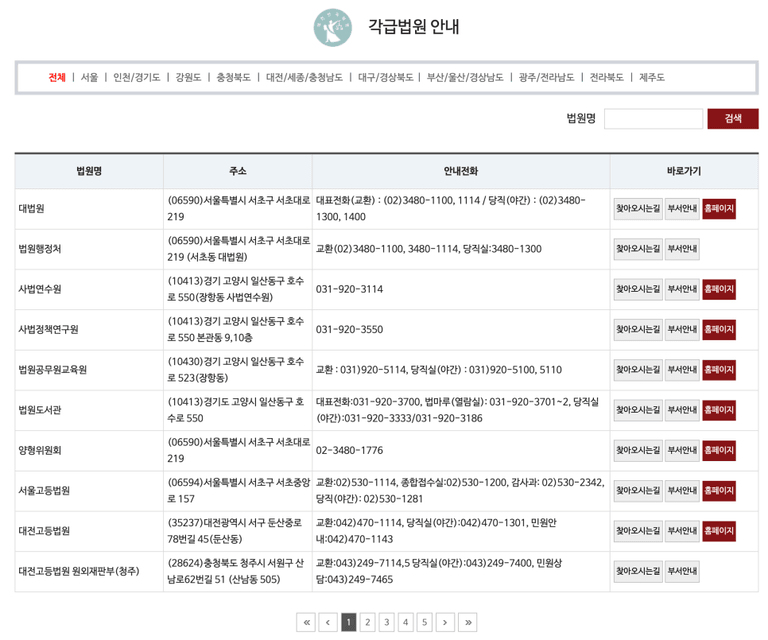Select the 서울 region tab
This screenshot has height=640, width=768.
[90, 77]
